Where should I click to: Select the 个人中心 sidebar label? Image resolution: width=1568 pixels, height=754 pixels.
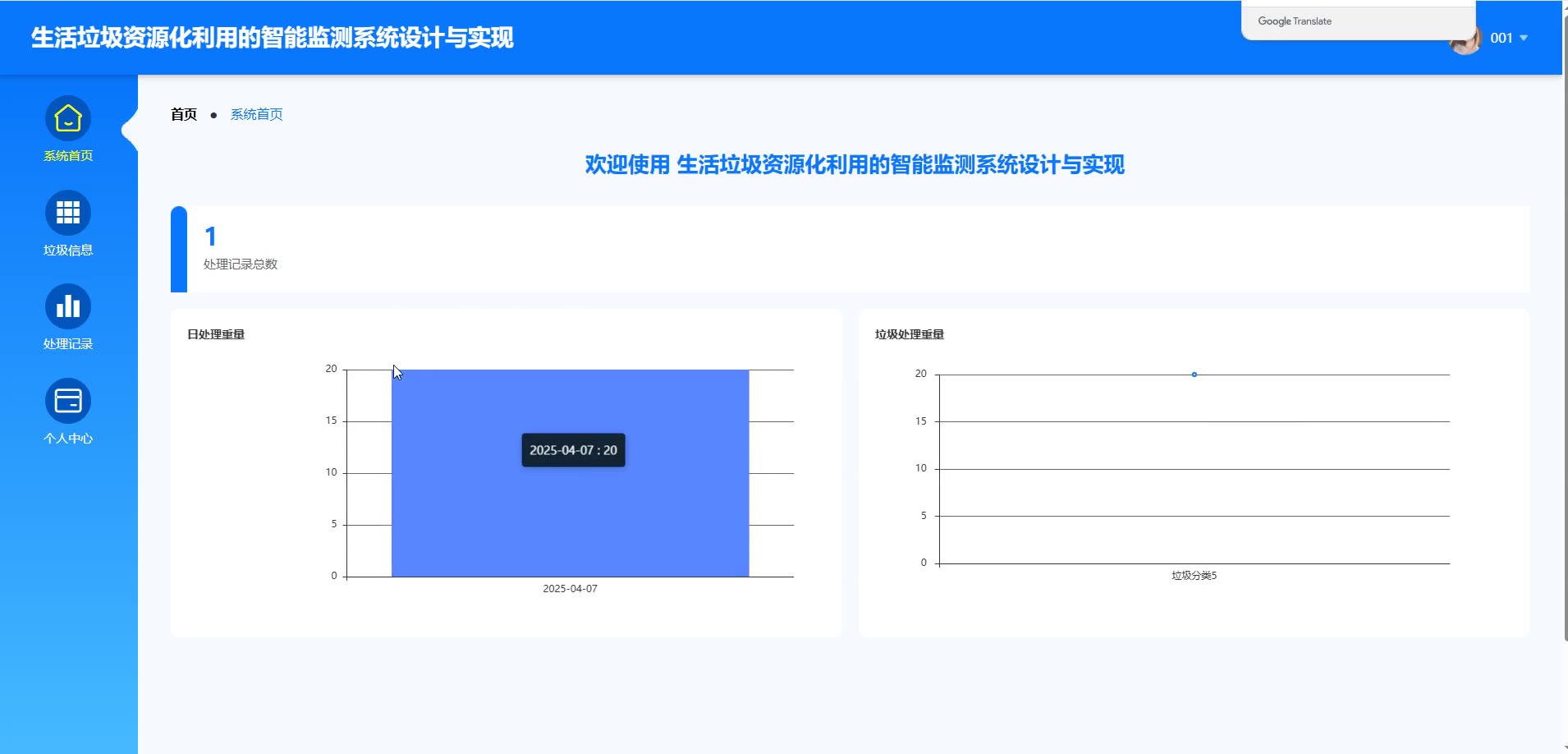click(x=68, y=439)
